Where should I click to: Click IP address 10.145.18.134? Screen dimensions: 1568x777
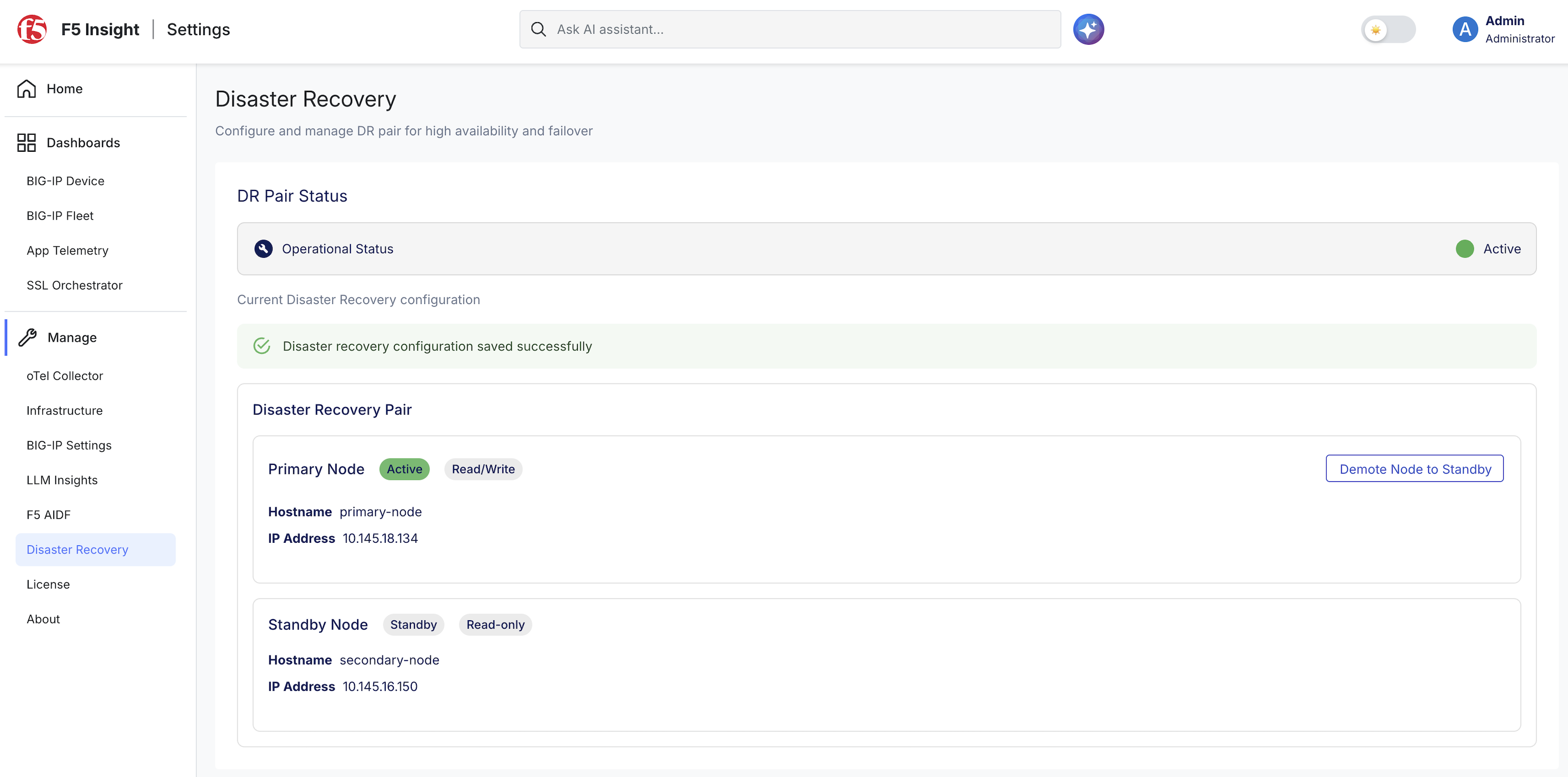(x=380, y=538)
